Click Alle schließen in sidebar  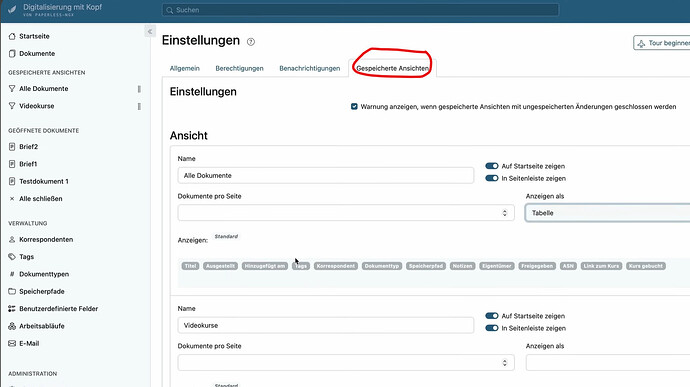click(40, 199)
